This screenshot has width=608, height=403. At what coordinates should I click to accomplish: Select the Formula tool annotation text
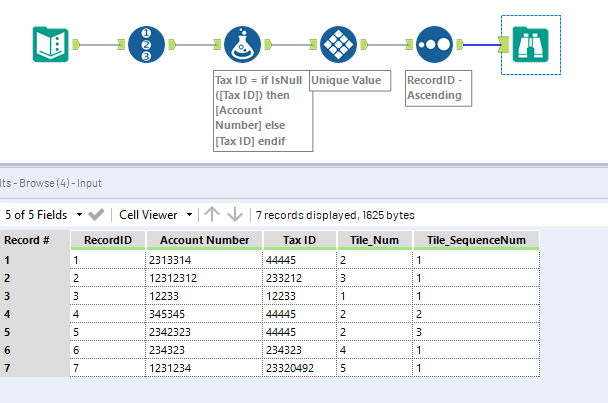263,110
